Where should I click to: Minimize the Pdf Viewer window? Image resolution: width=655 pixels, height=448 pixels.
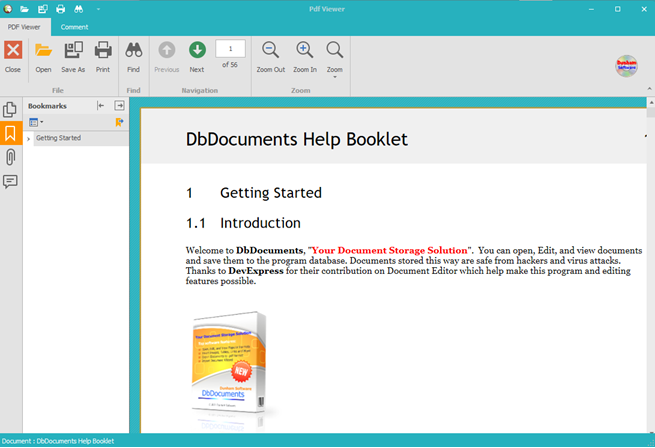591,9
